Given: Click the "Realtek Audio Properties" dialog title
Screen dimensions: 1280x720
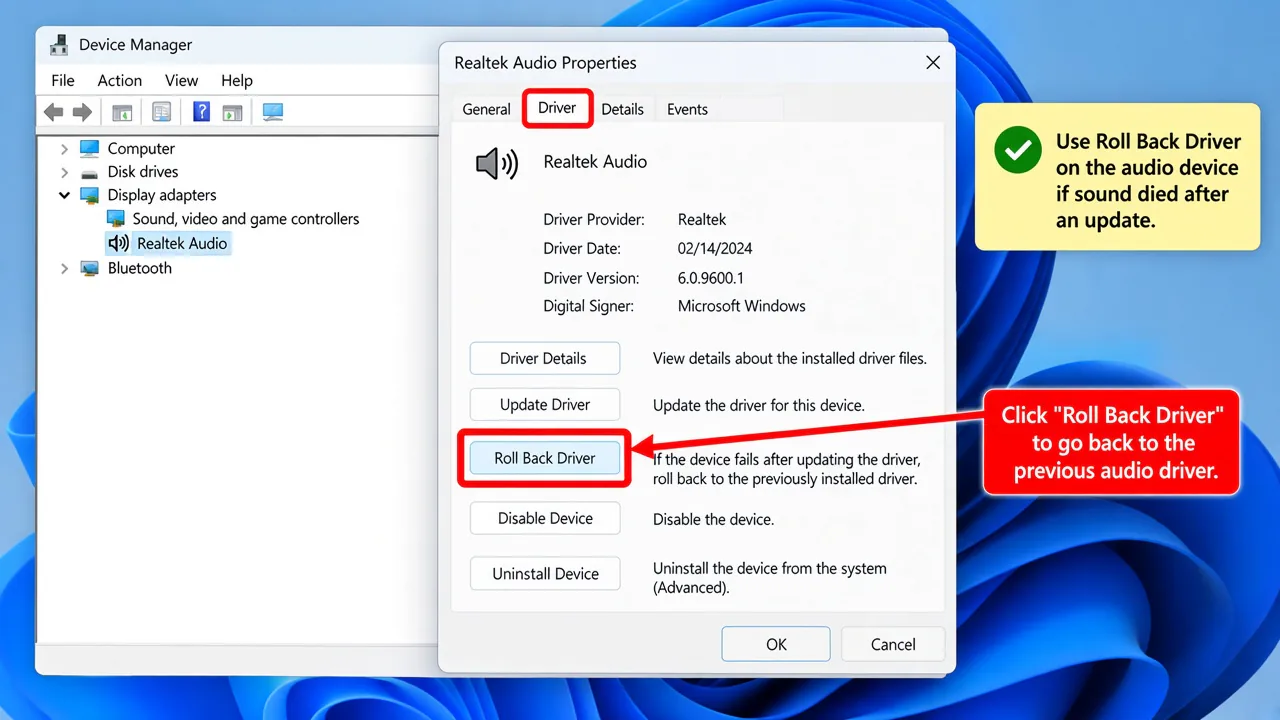Looking at the screenshot, I should (545, 62).
